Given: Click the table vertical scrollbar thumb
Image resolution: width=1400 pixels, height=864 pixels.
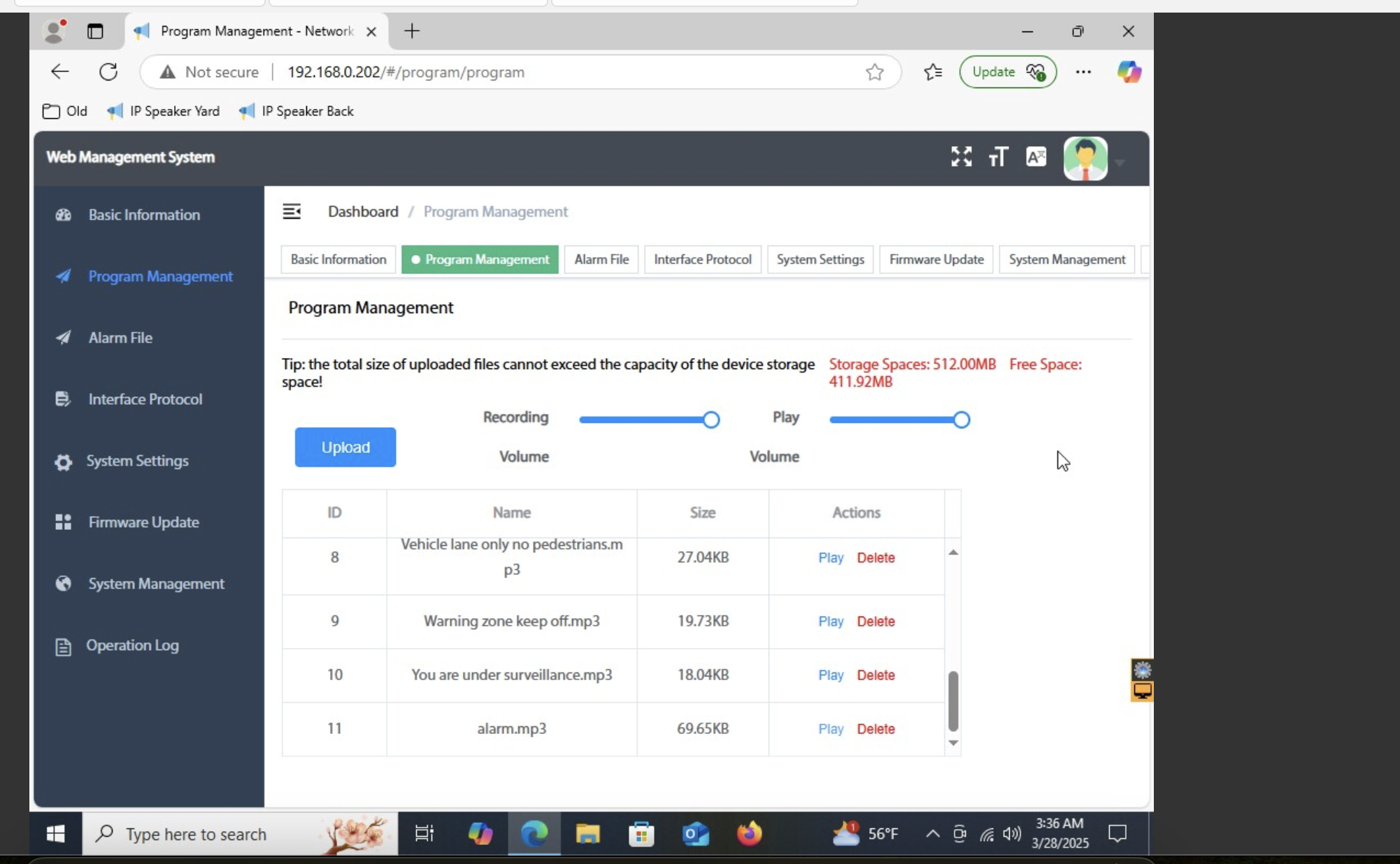Looking at the screenshot, I should 953,701.
